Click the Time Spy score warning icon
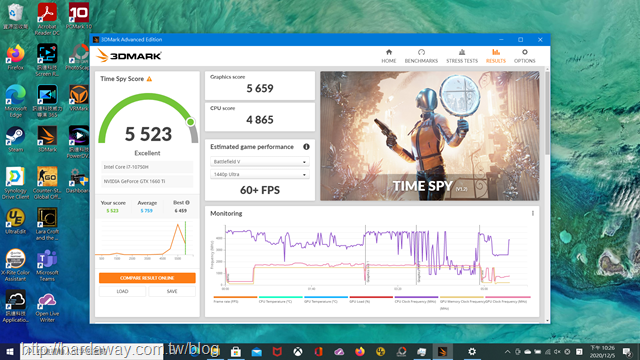 [149, 79]
